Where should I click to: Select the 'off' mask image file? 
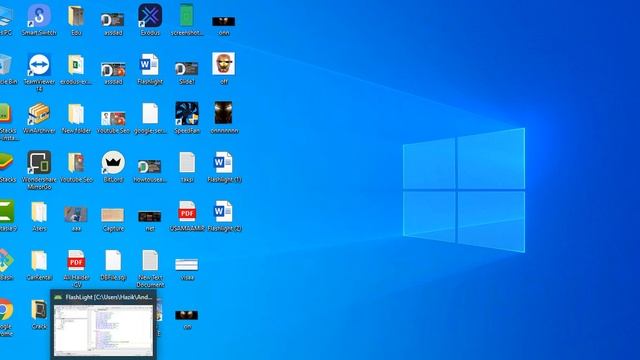click(x=223, y=64)
